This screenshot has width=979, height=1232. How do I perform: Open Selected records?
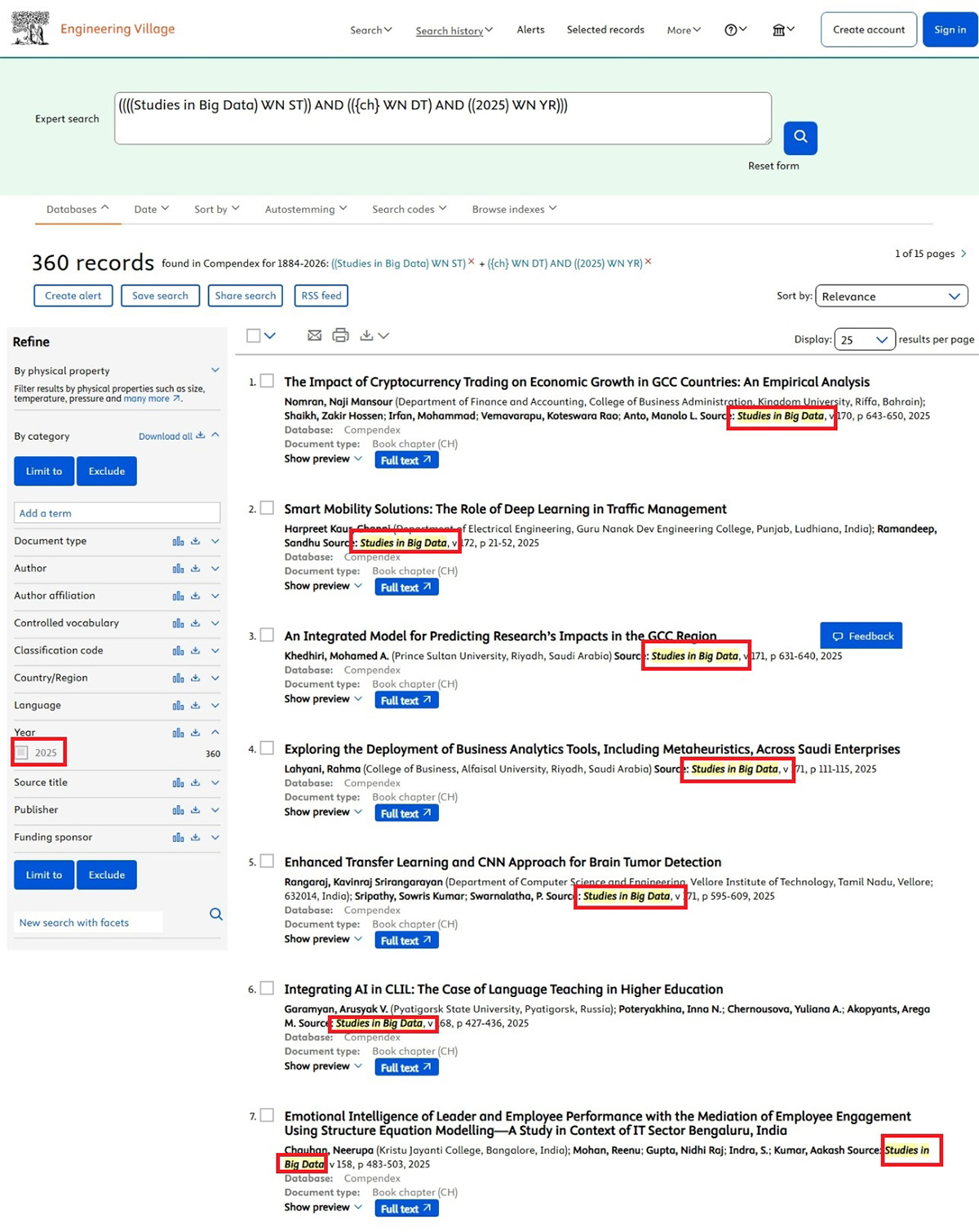coord(605,29)
